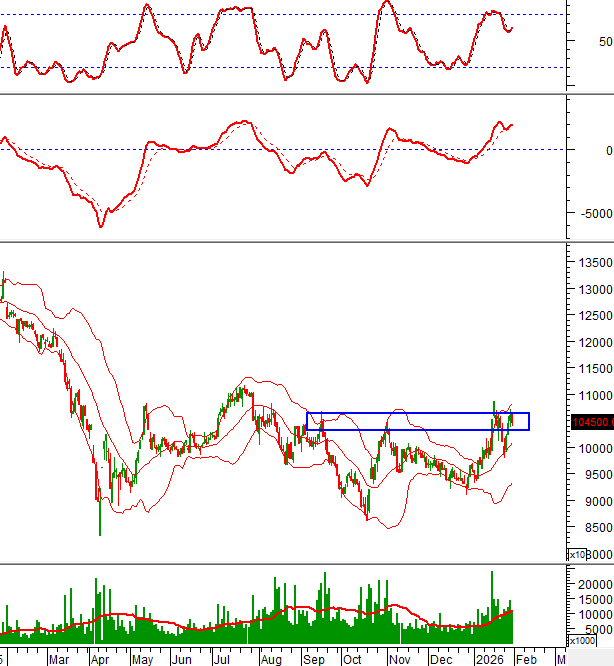This screenshot has width=614, height=666.
Task: Click the 2026 year marker on time axis
Action: point(489,659)
